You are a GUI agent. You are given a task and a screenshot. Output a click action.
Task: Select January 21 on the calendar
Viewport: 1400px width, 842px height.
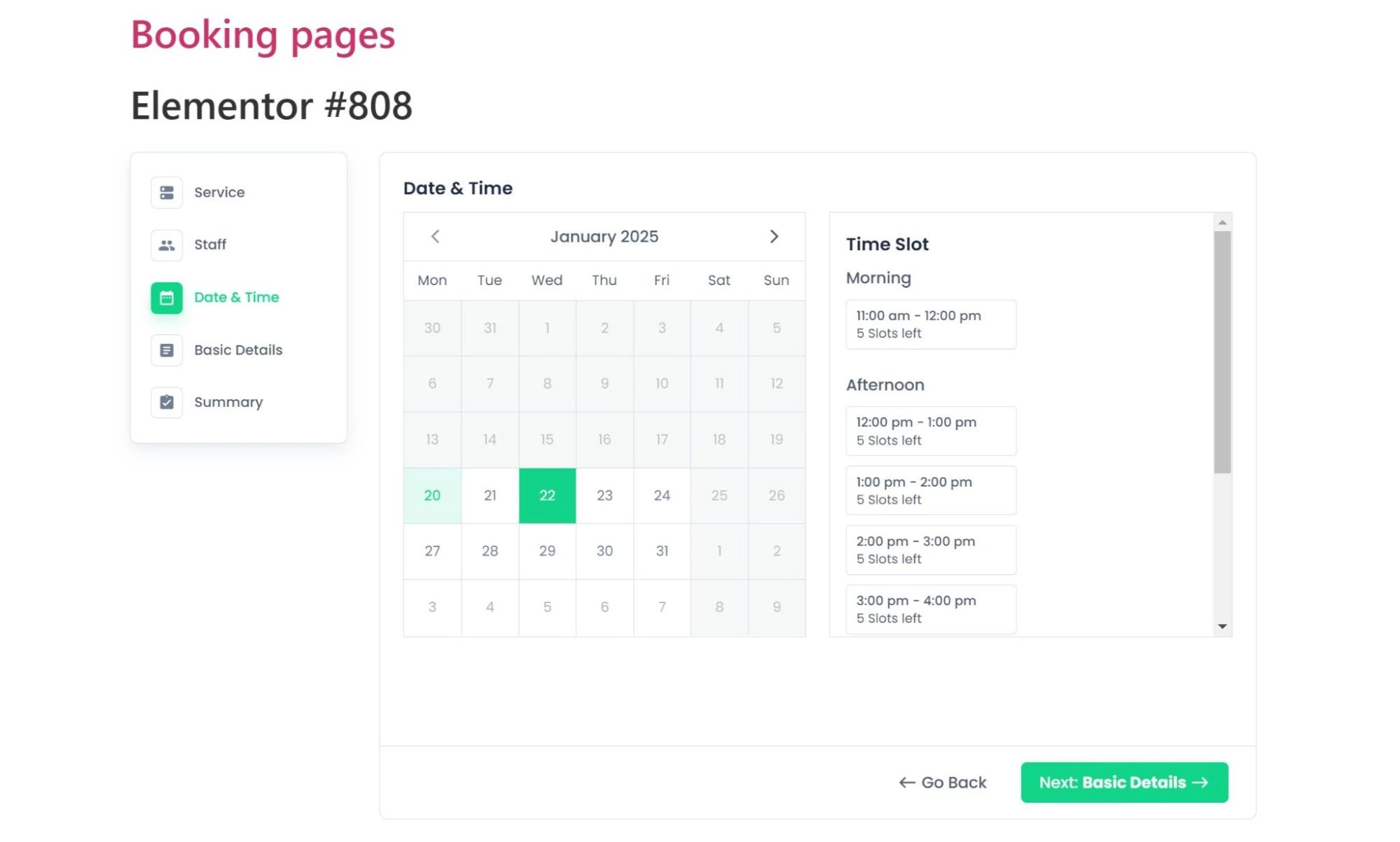[490, 496]
